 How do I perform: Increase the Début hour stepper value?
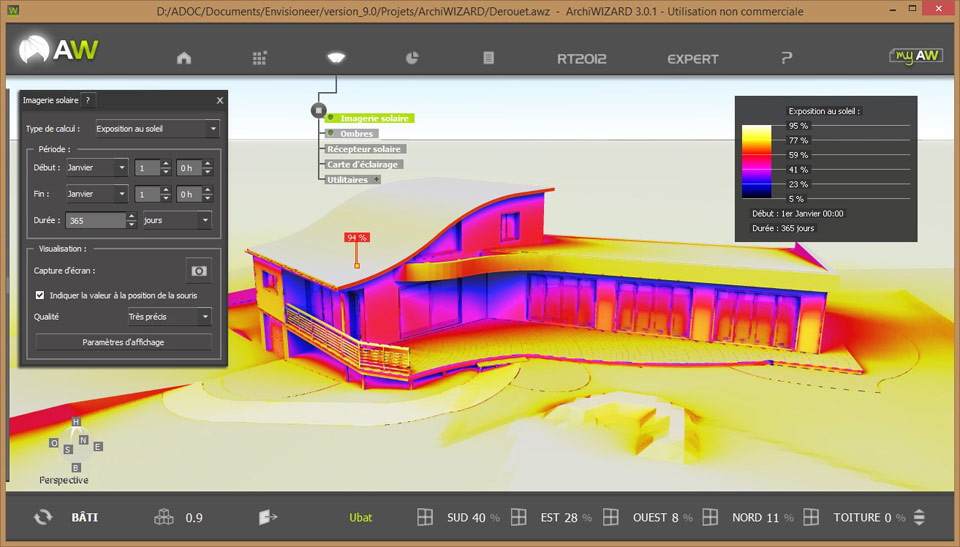click(x=208, y=164)
